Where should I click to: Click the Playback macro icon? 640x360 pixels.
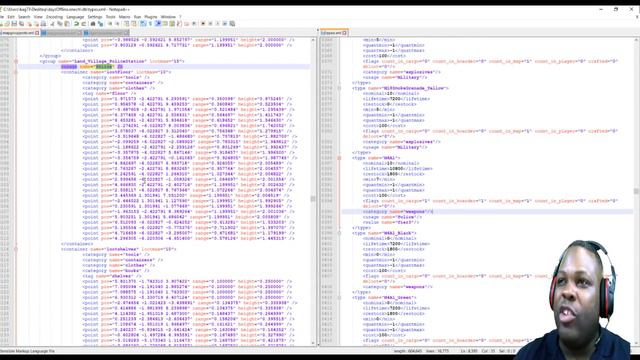[x=218, y=24]
